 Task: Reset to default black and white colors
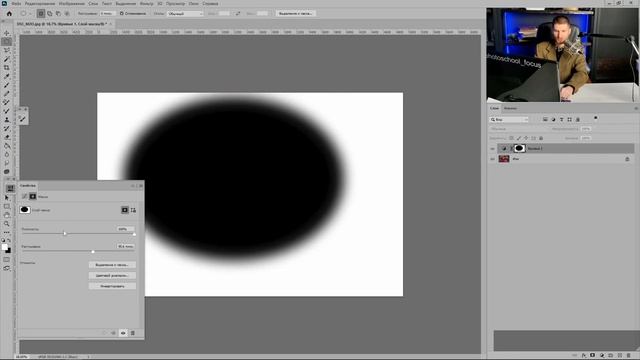point(3,240)
